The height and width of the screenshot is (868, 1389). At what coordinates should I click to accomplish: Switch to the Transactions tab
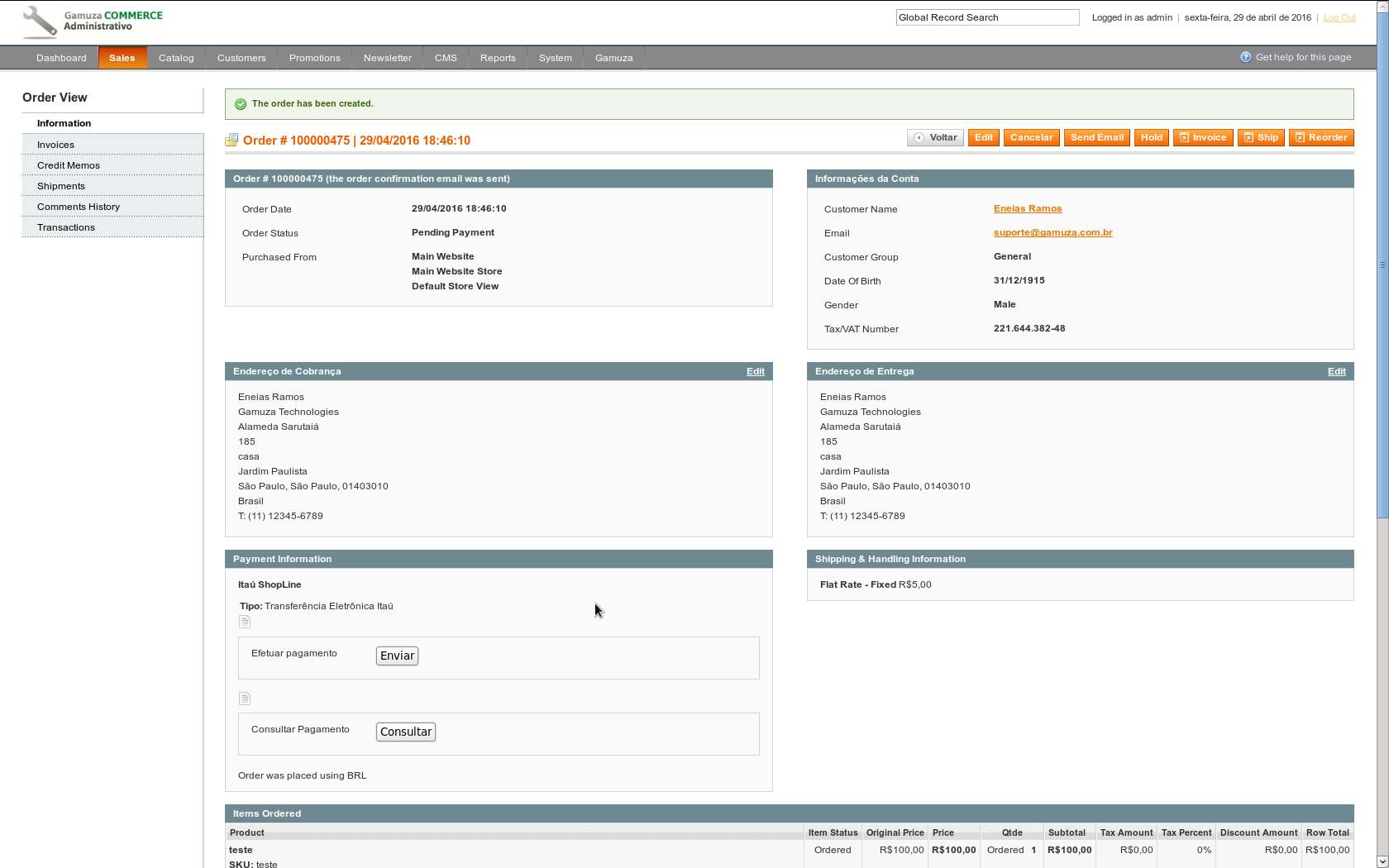[112, 227]
